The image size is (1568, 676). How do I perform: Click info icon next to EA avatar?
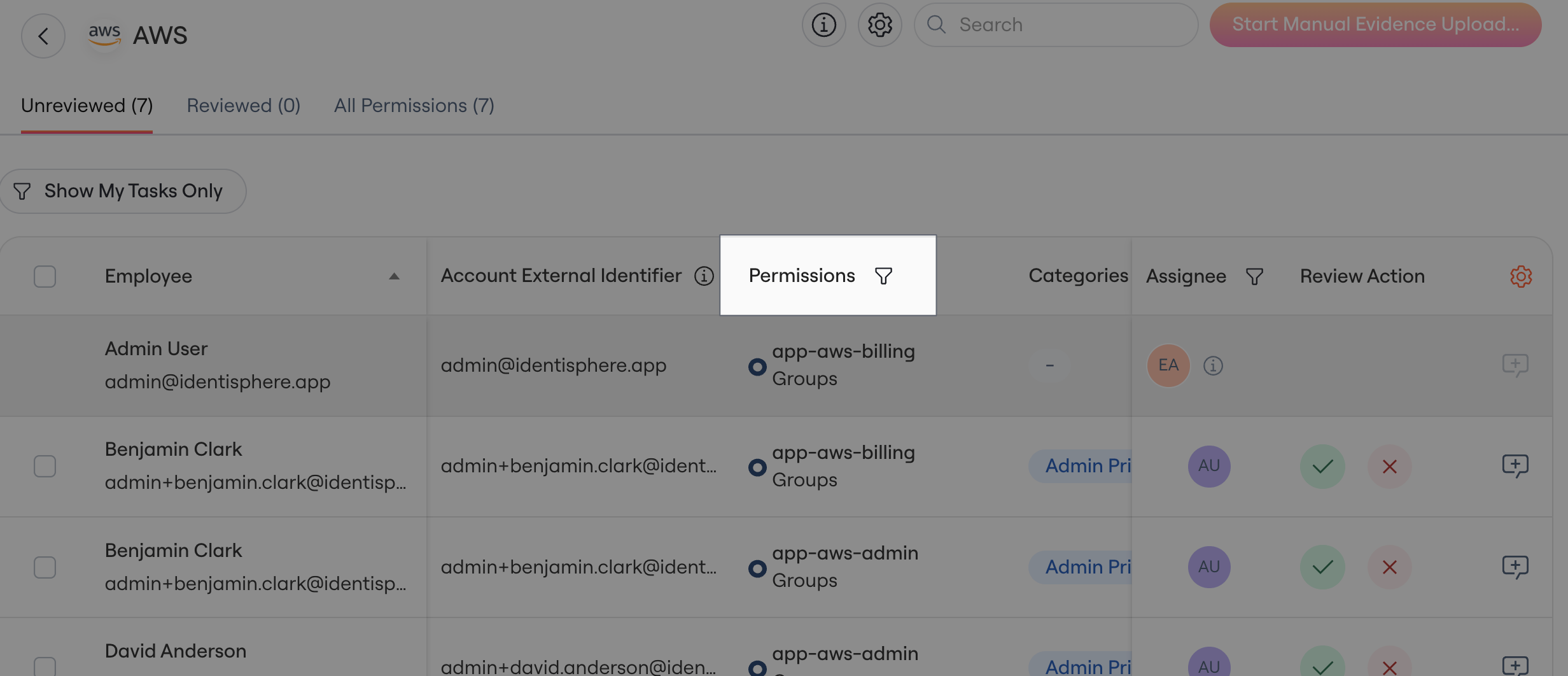(x=1213, y=365)
